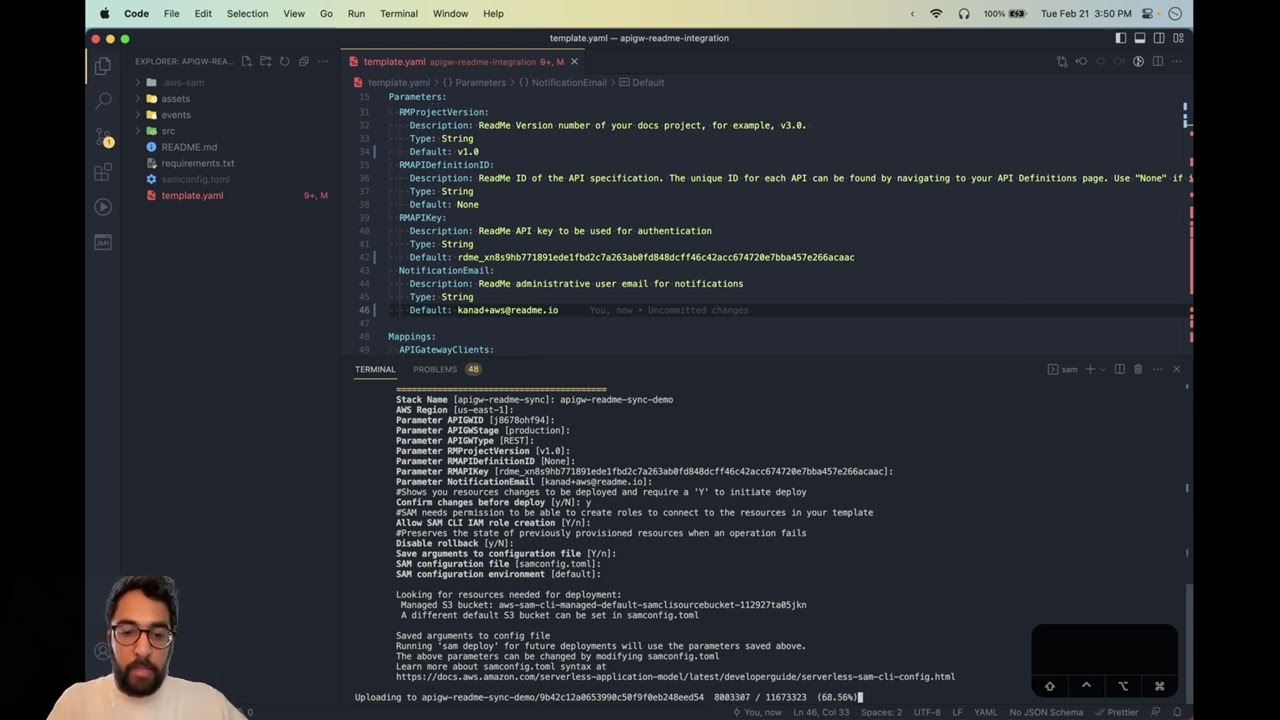Click Ln 46, Col 33 status item
Image resolution: width=1280 pixels, height=720 pixels.
(x=821, y=712)
